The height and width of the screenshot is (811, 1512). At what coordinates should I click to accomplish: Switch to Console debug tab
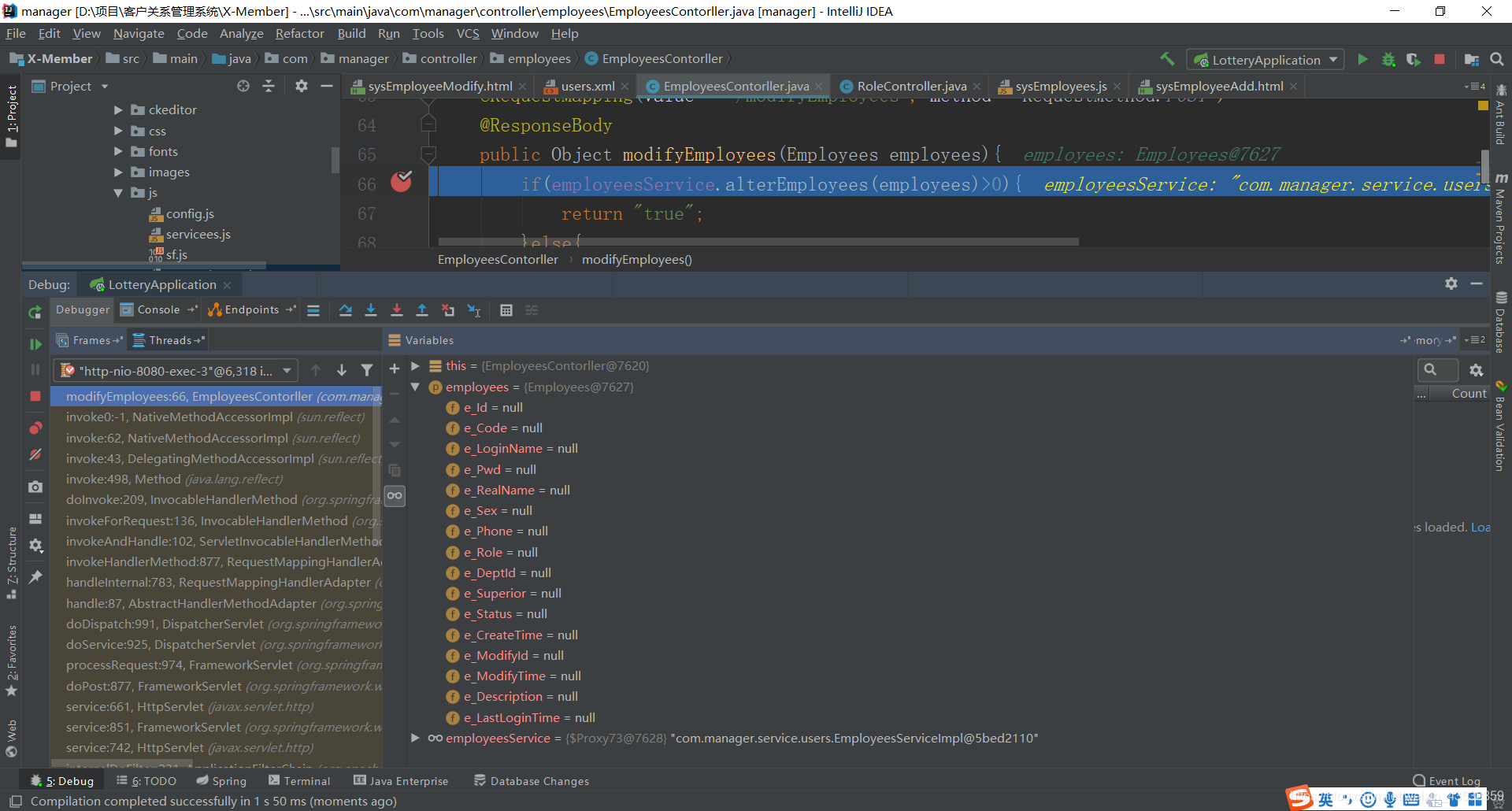coord(158,310)
